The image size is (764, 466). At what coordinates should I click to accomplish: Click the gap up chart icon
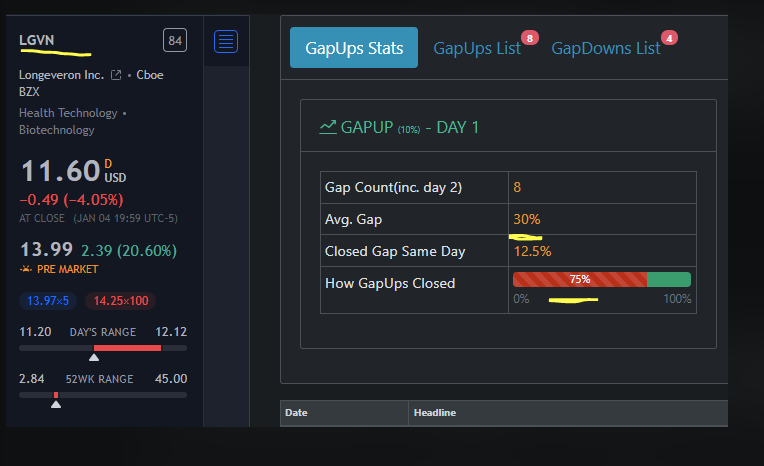pyautogui.click(x=328, y=127)
